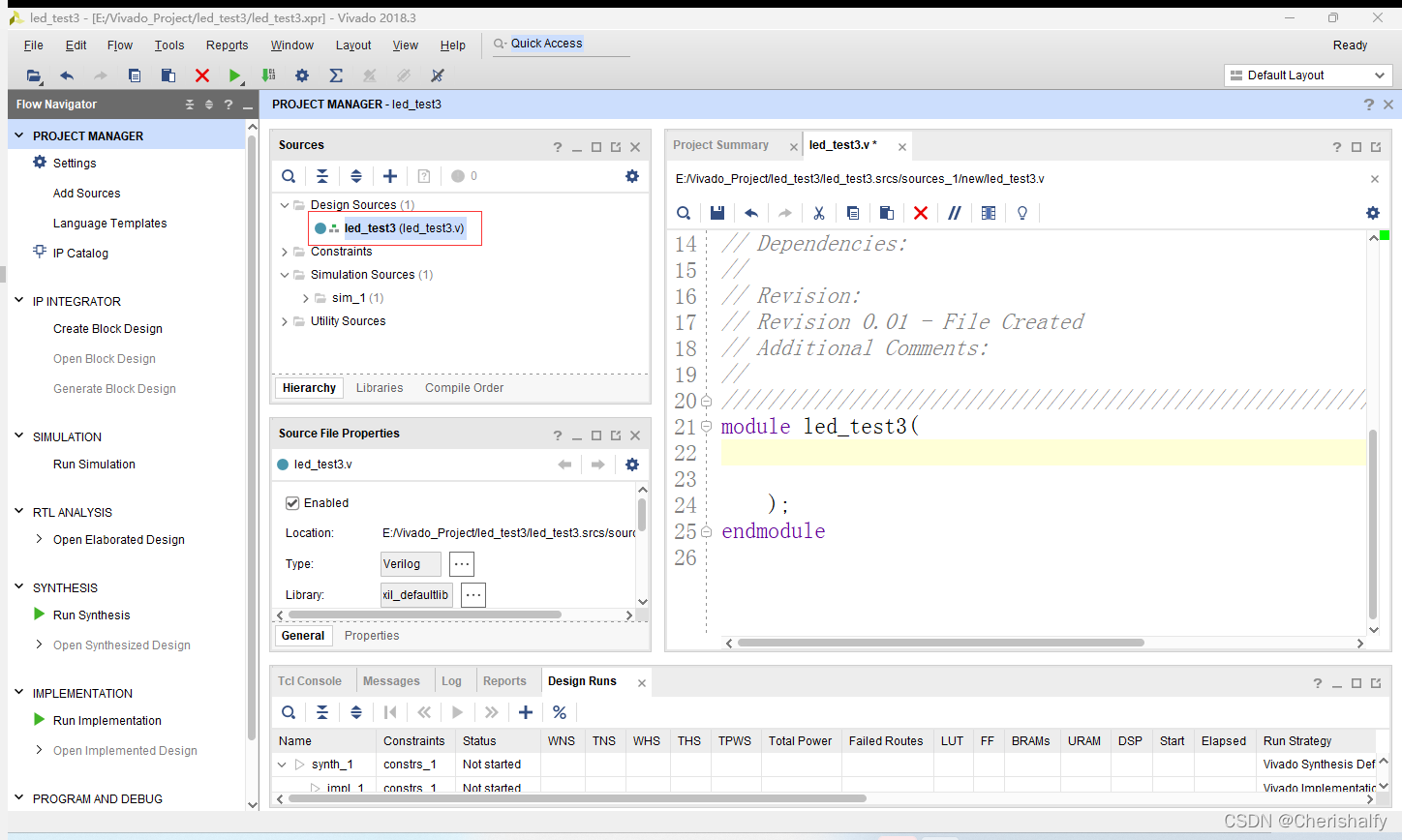The width and height of the screenshot is (1402, 840).
Task: Create new run plus icon in Design Runs
Action: (x=526, y=712)
